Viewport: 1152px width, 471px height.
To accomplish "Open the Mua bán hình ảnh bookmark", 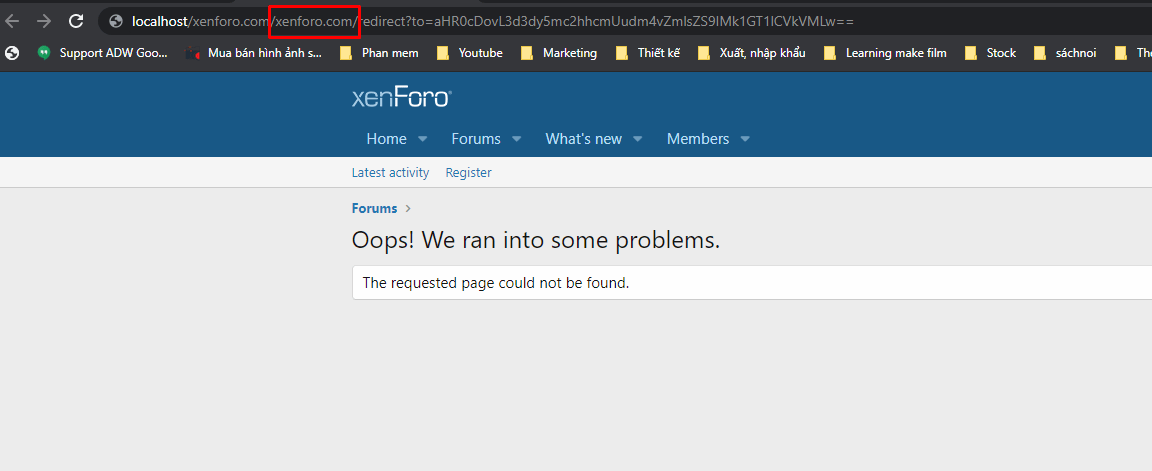I will 254,53.
